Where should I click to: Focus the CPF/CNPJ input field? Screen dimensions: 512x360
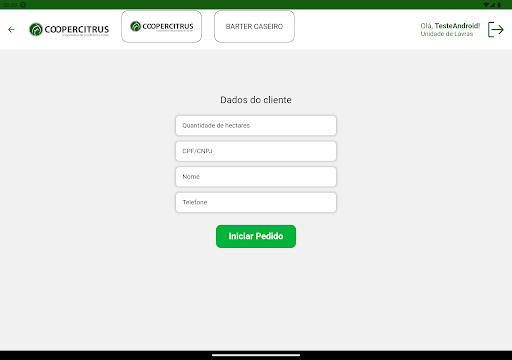coord(256,151)
